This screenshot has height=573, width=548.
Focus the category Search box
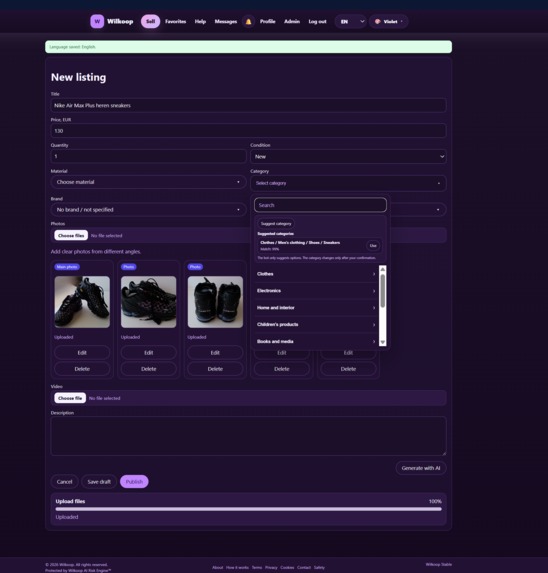coord(320,205)
